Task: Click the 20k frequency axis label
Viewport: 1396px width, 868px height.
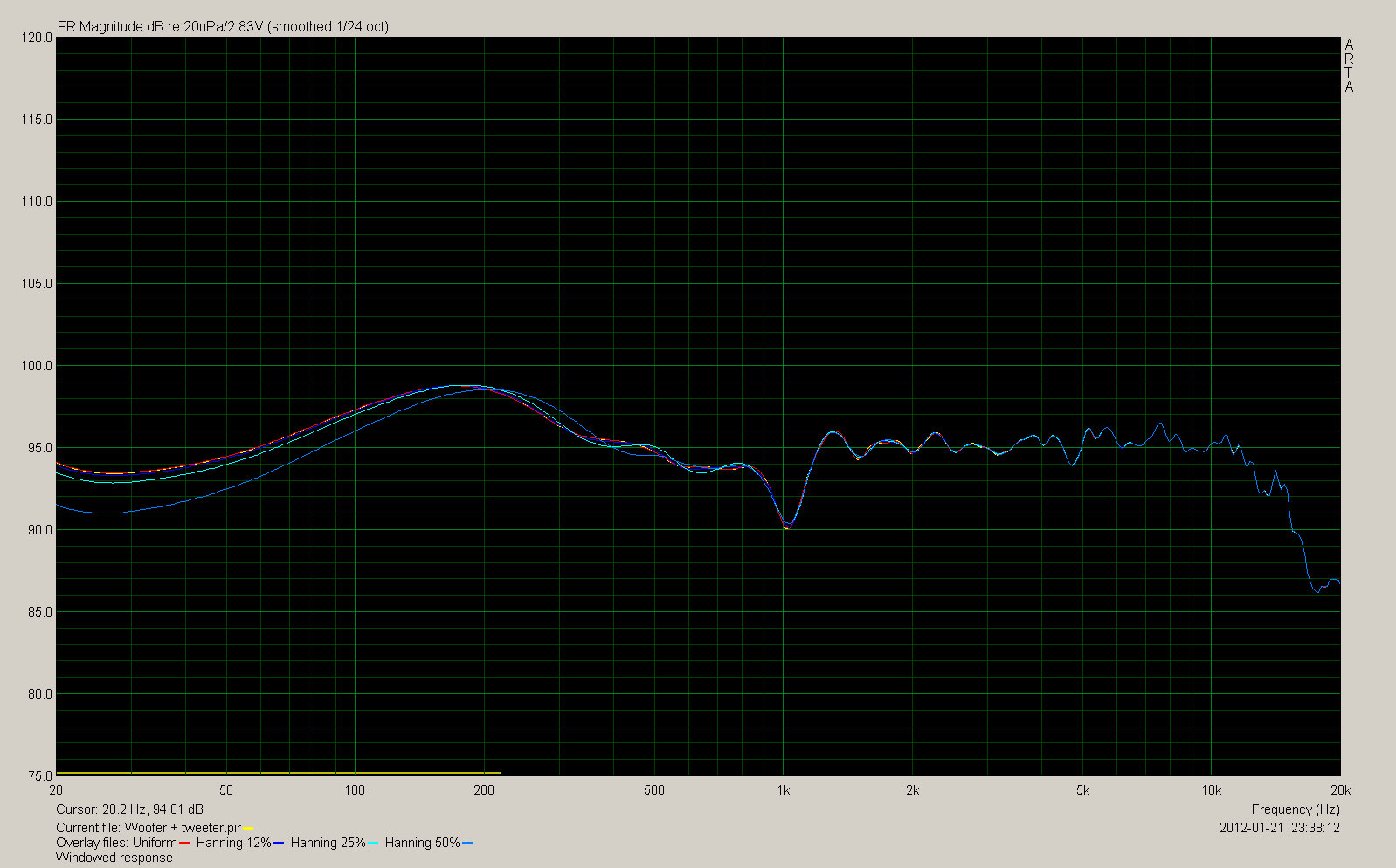Action: tap(1341, 790)
